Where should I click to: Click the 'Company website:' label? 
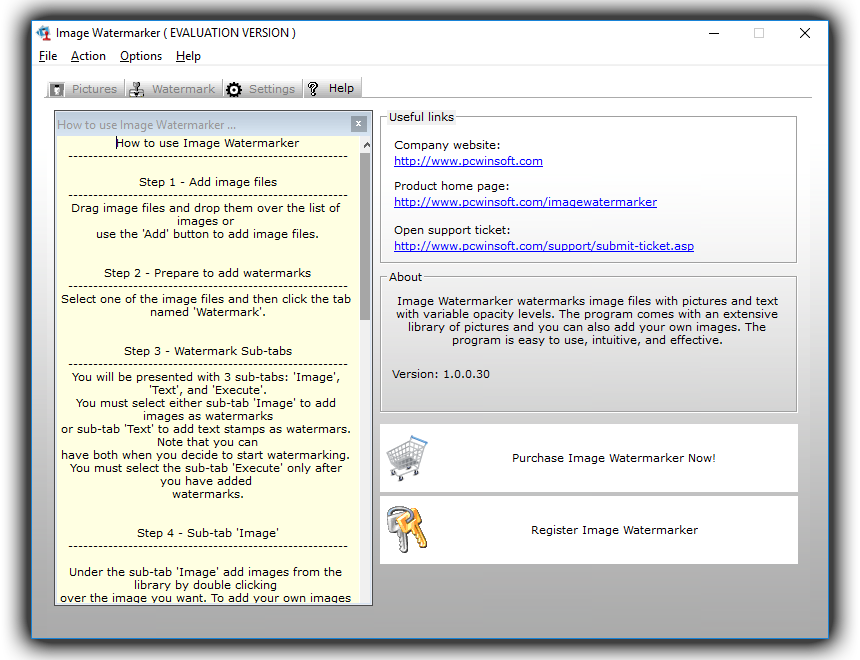click(x=447, y=145)
